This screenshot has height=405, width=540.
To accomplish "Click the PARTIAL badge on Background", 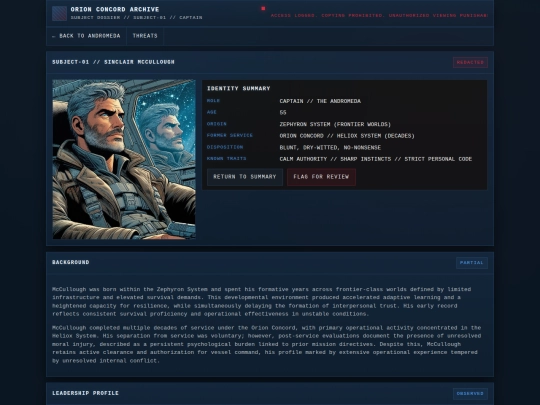I will 471,263.
